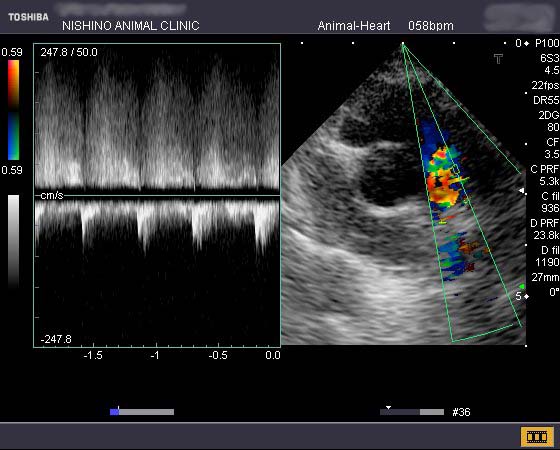Screen dimensions: 560x450
Task: Click the T transducer orientation marker
Action: click(x=498, y=59)
